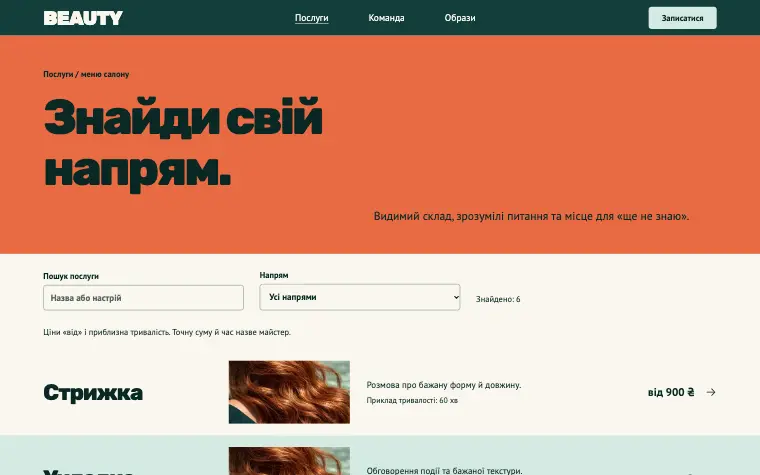760x475 pixels.
Task: Click the Стрижка heading
Action: pos(93,393)
